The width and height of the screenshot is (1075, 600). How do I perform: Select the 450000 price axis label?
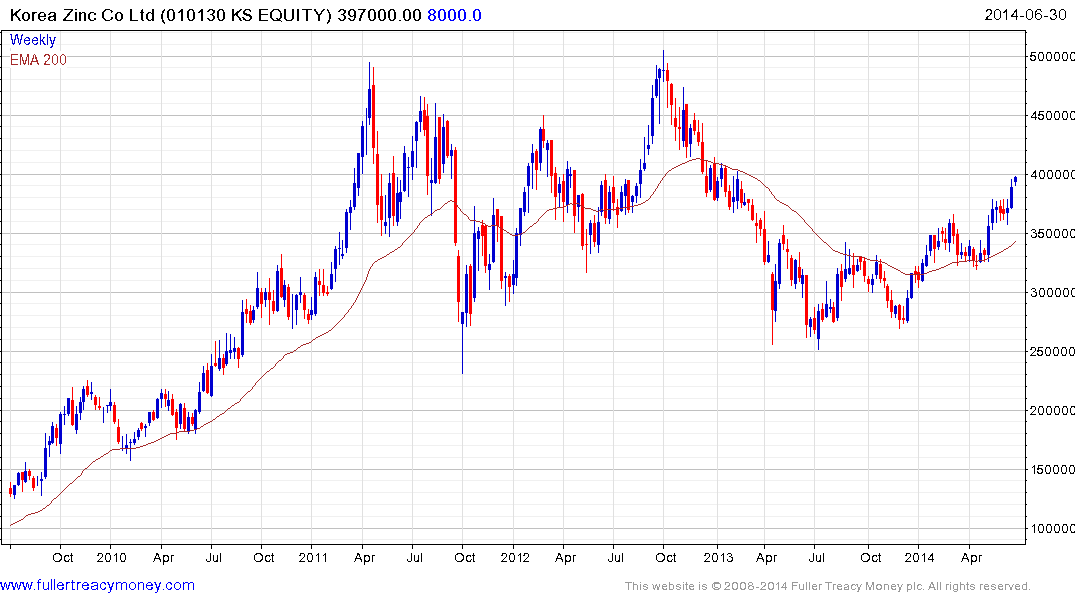[x=1052, y=115]
